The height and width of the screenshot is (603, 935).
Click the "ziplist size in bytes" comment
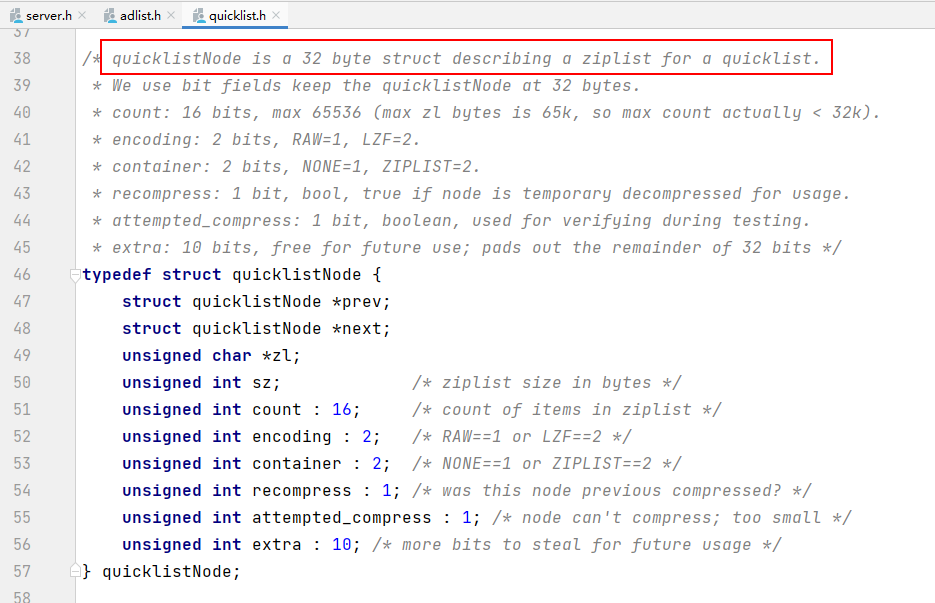tap(546, 383)
